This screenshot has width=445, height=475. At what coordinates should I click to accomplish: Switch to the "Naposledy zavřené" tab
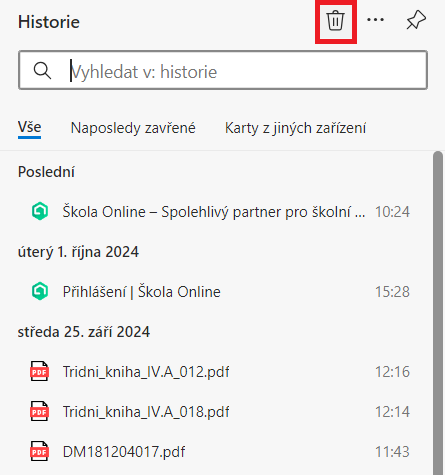(x=133, y=128)
